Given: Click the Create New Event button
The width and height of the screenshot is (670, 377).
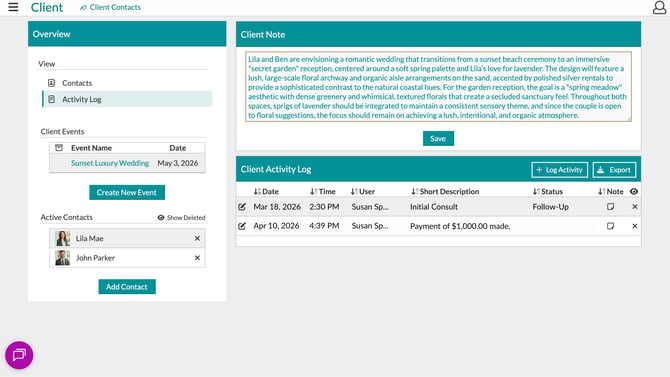Looking at the screenshot, I should pos(127,192).
